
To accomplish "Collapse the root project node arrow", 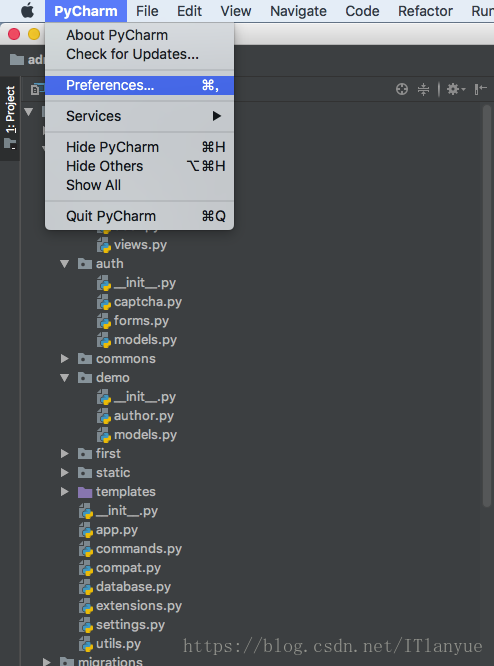I will click(x=28, y=112).
